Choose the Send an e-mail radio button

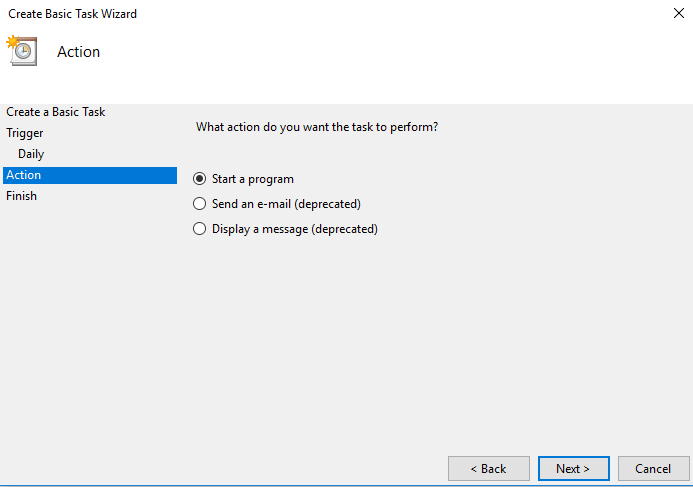199,204
